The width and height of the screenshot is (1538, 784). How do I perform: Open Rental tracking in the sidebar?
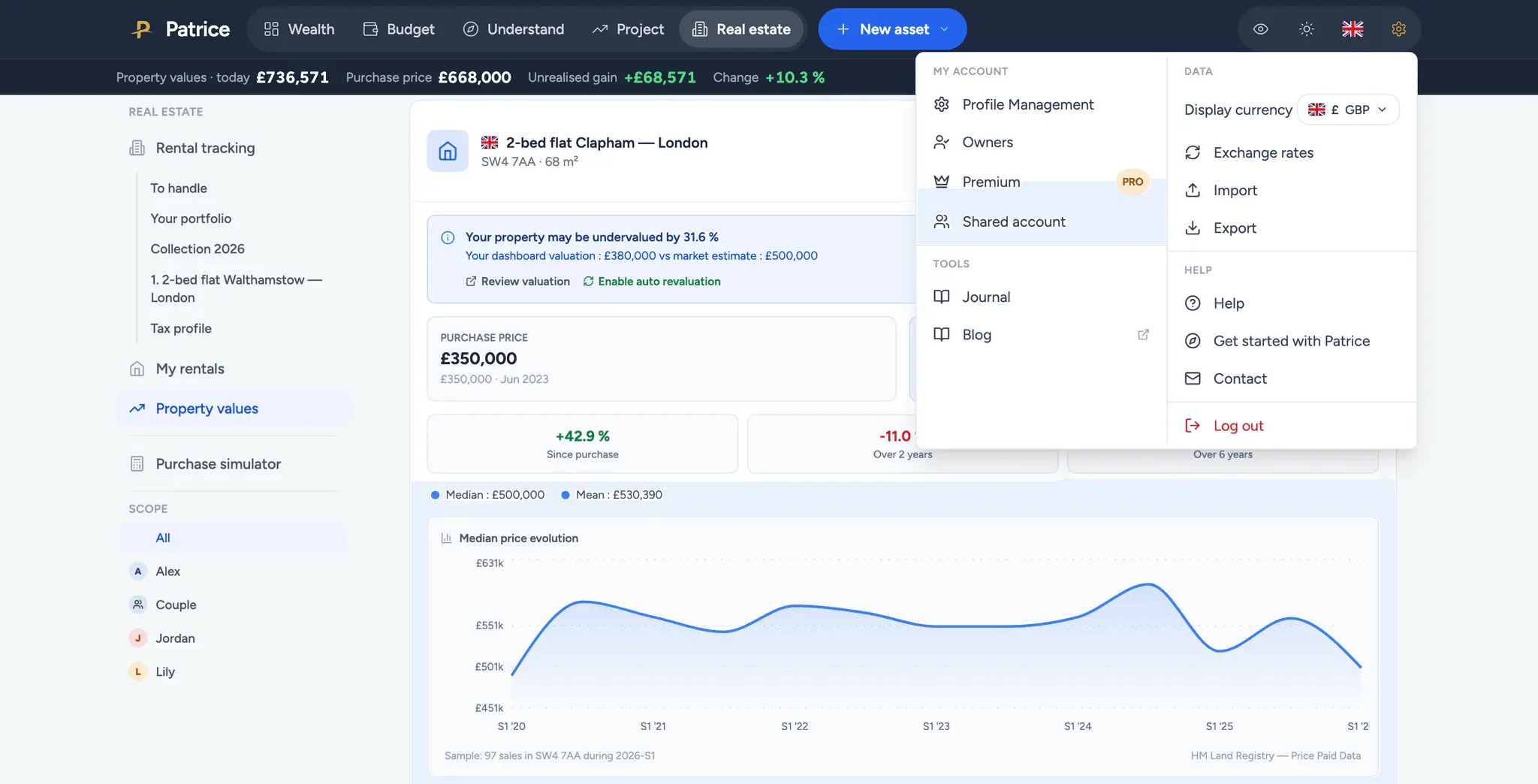tap(233, 148)
